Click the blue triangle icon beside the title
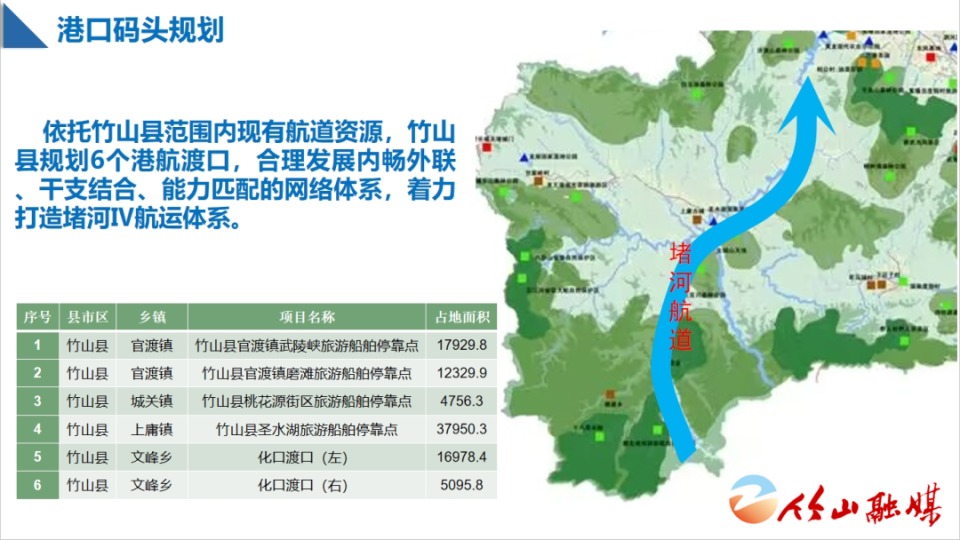Image resolution: width=960 pixels, height=540 pixels. tap(23, 26)
